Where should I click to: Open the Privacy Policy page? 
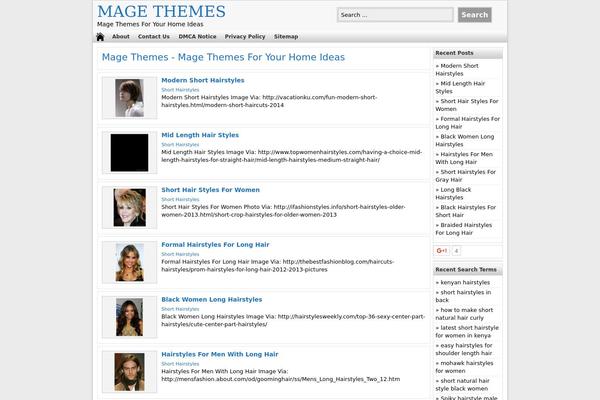click(245, 37)
